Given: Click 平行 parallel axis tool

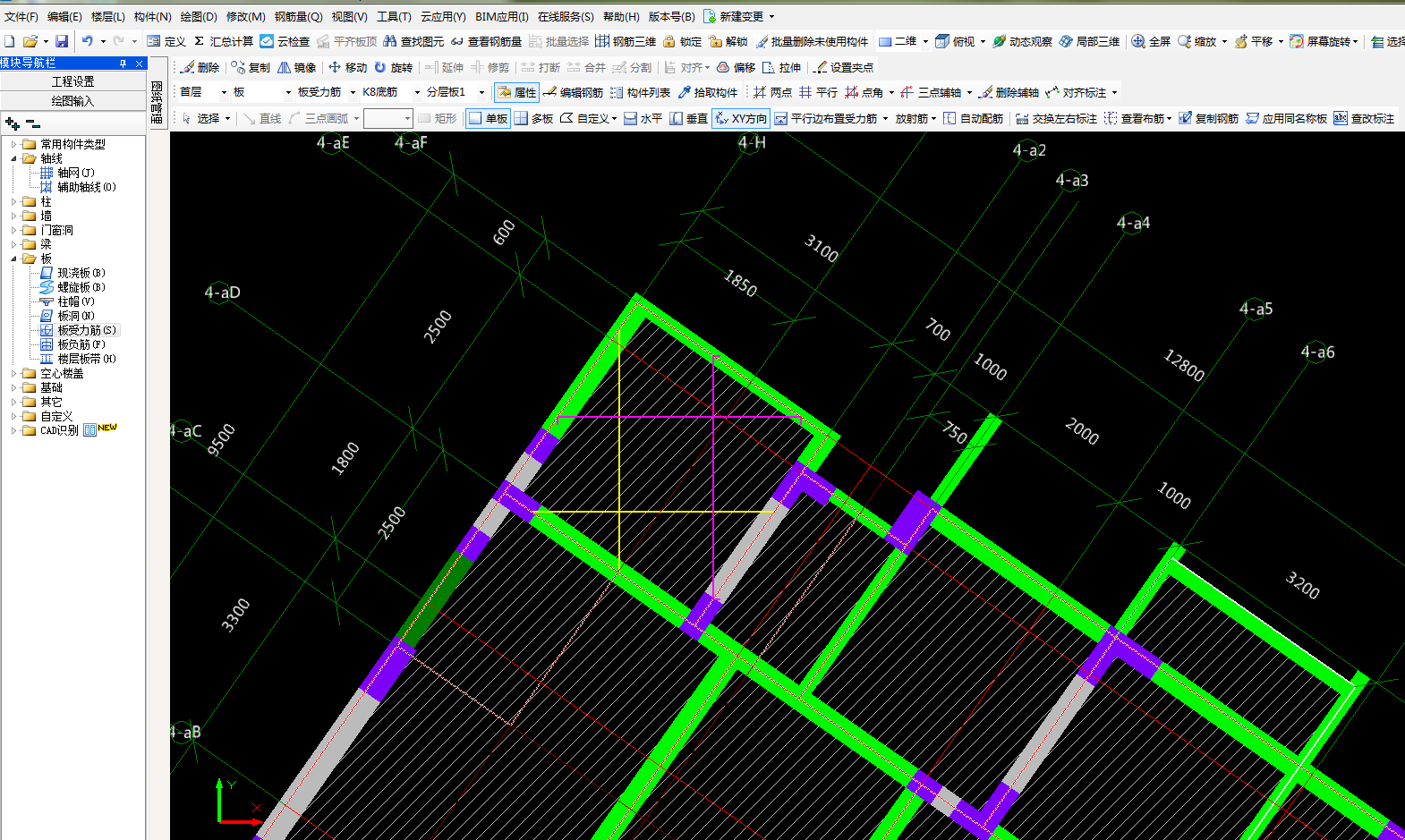Looking at the screenshot, I should coord(818,92).
